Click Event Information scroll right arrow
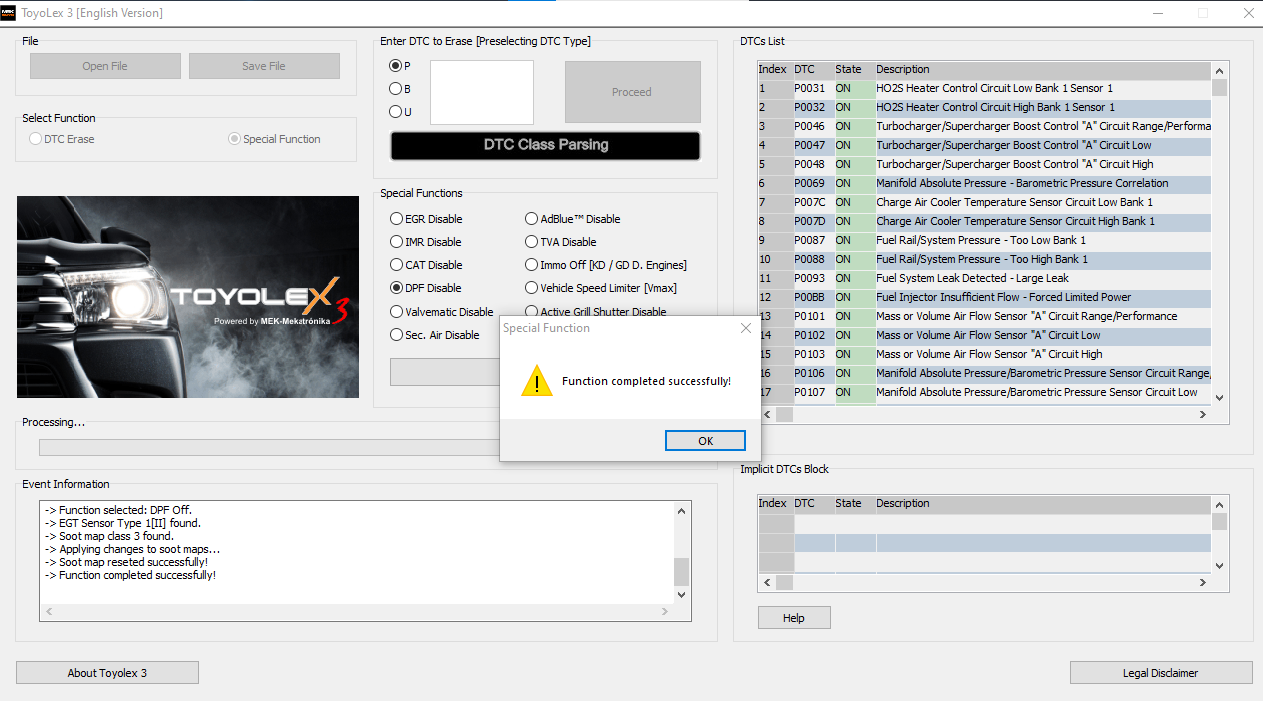The width and height of the screenshot is (1263, 701). tap(666, 611)
